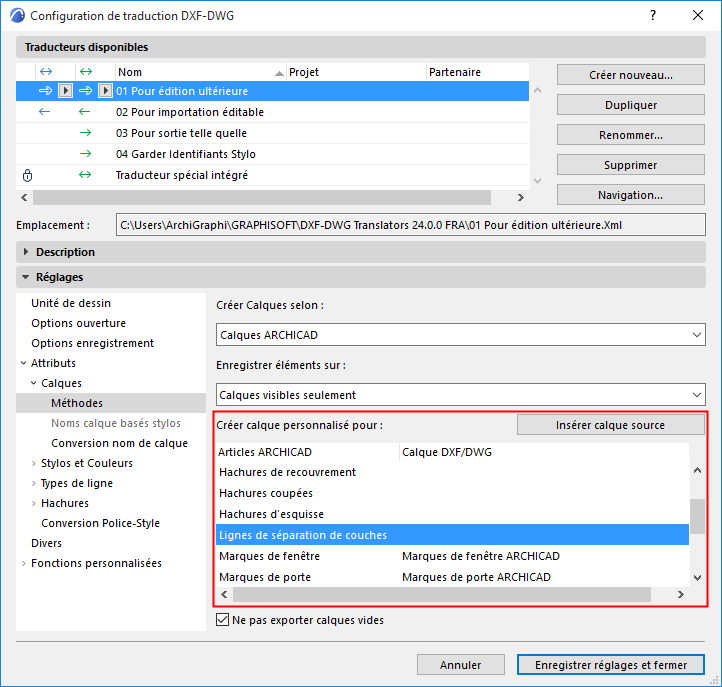Select translator 03 Pour sortie telle quelle
This screenshot has width=722, height=687.
pyautogui.click(x=273, y=133)
